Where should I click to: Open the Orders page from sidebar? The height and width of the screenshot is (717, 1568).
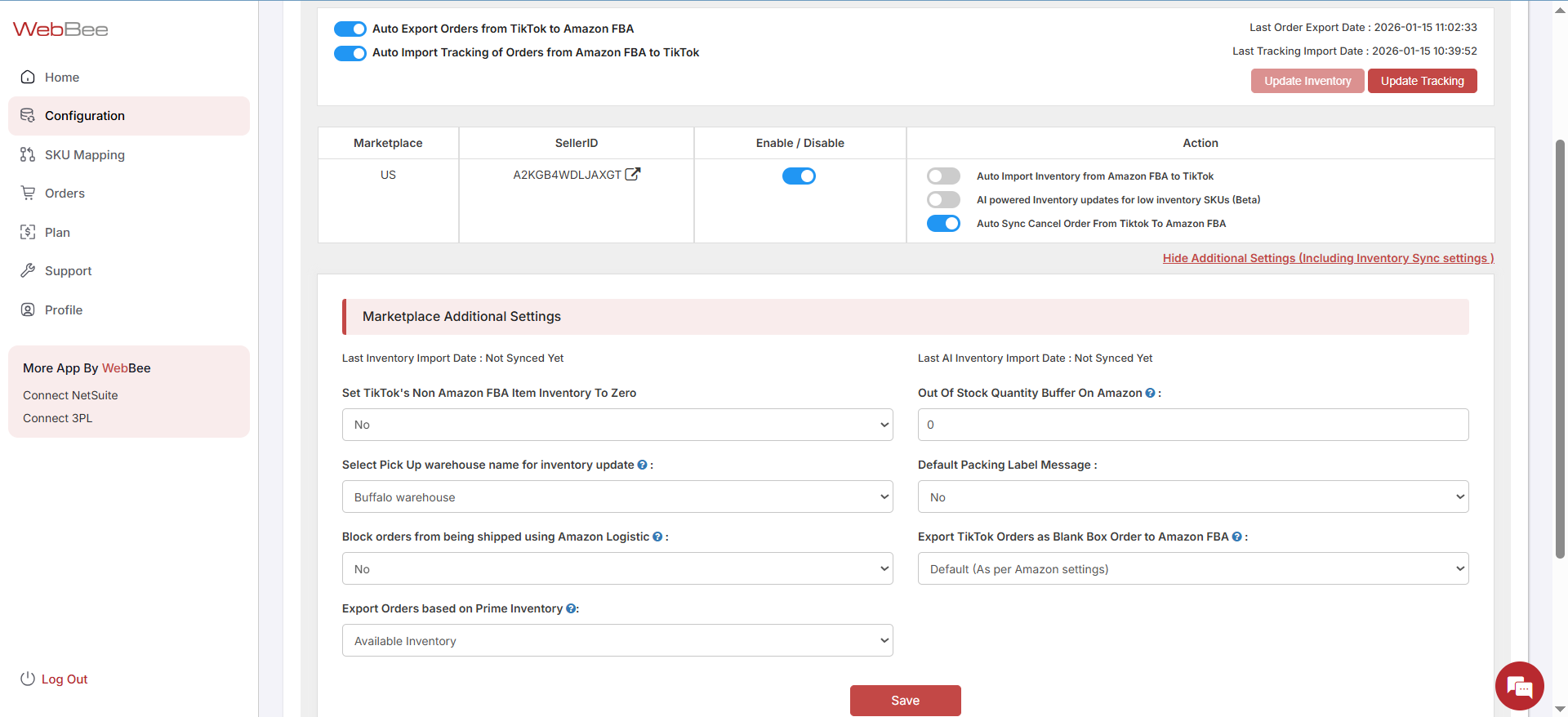pos(65,194)
